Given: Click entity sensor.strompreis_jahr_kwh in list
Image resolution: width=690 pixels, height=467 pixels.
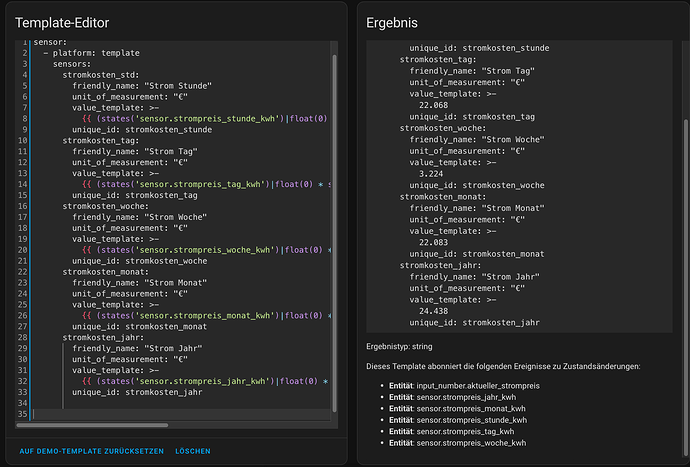Looking at the screenshot, I should (x=466, y=397).
